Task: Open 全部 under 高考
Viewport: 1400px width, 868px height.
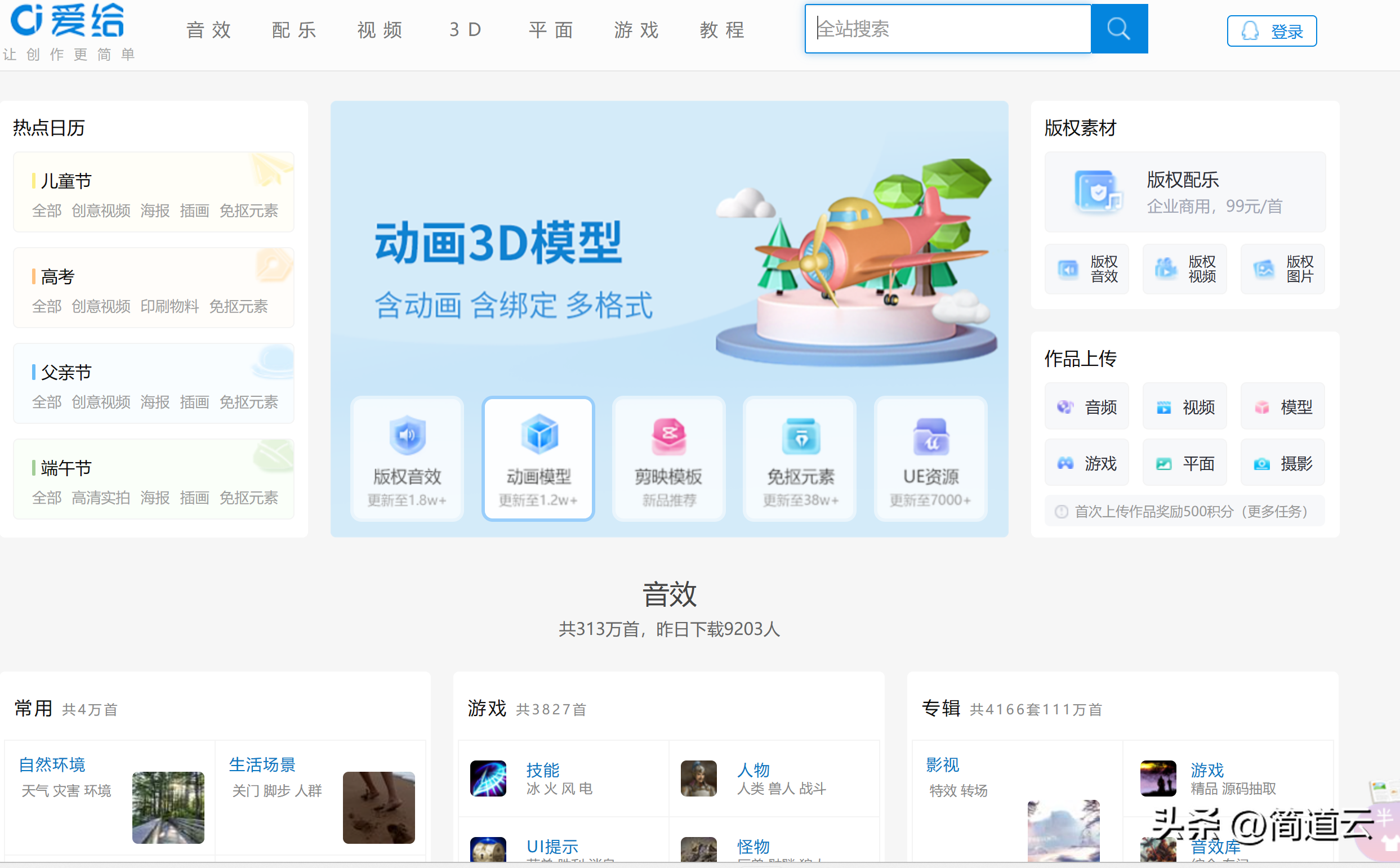Action: 47,307
